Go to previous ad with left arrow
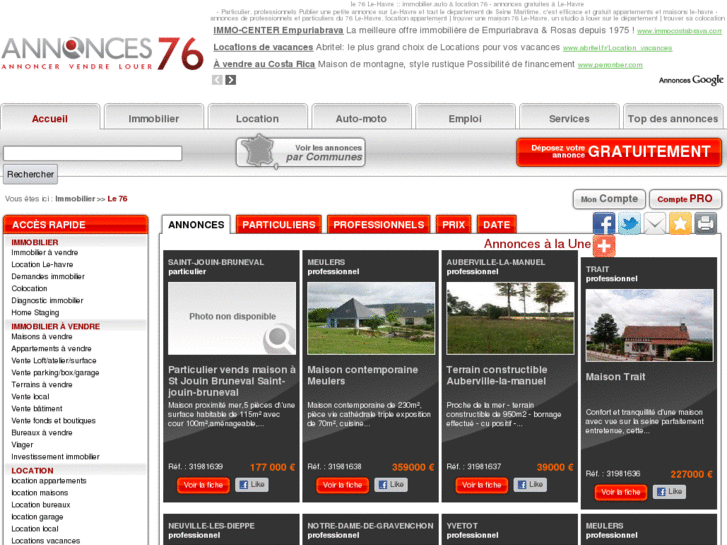 pyautogui.click(x=217, y=80)
